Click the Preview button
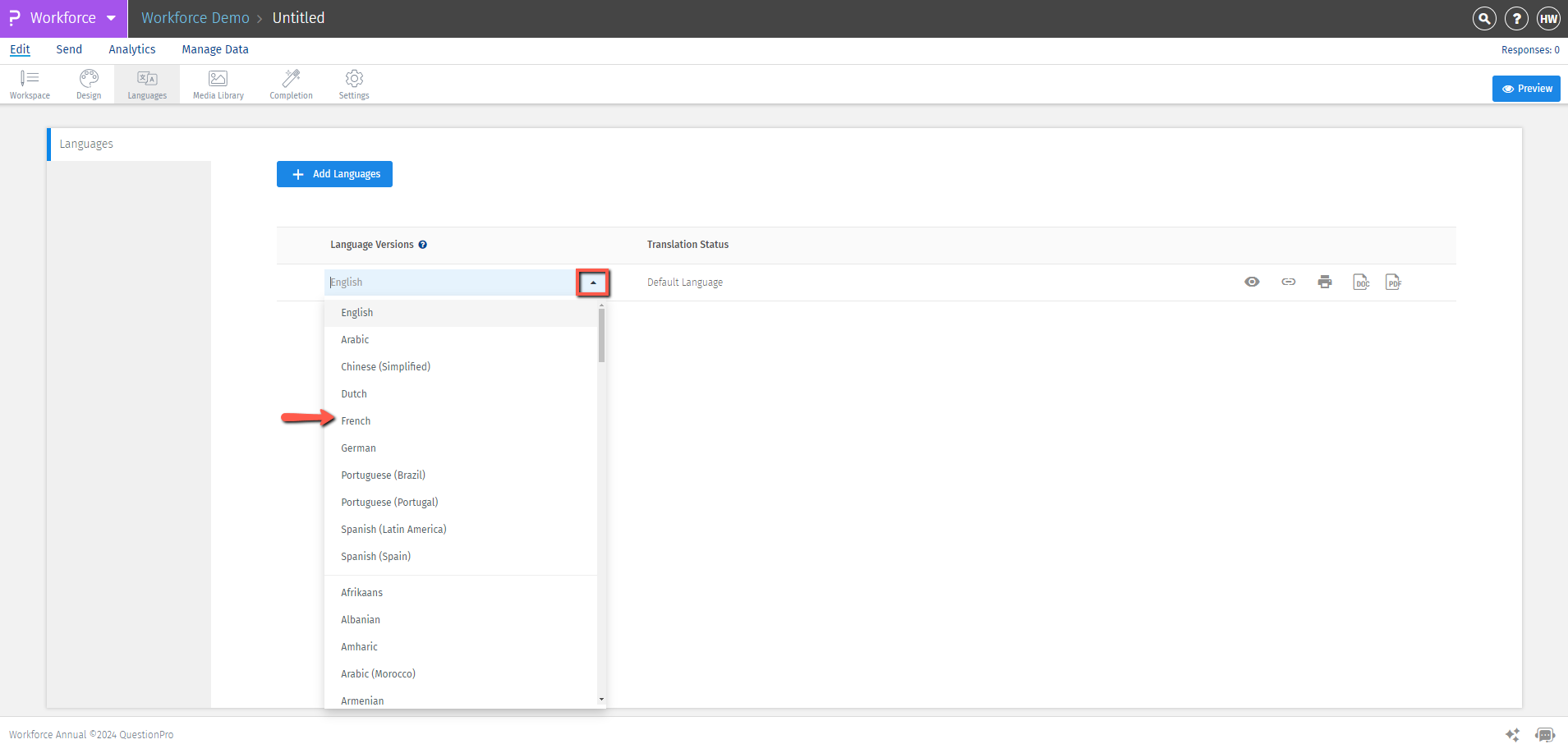 [1526, 89]
